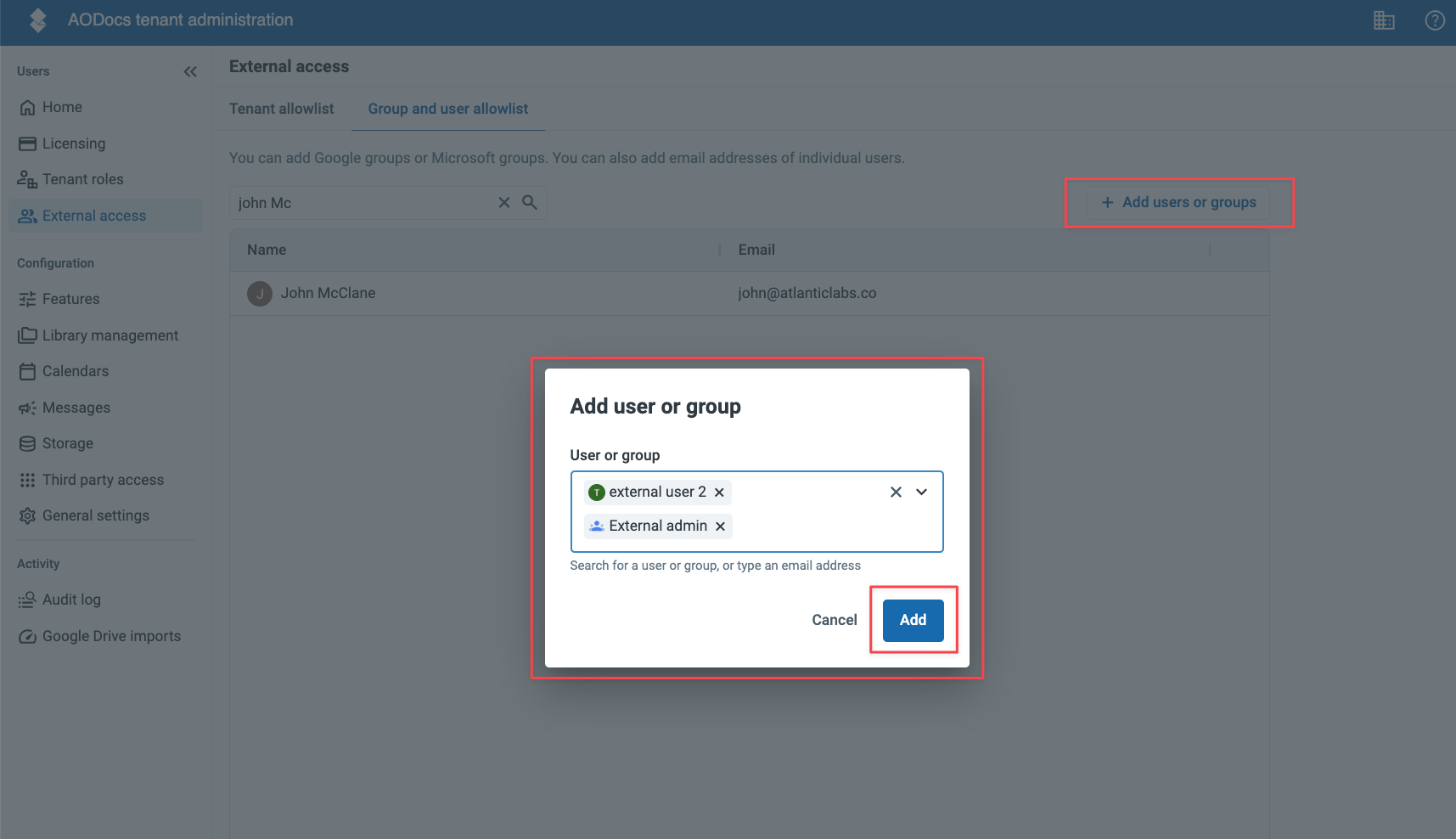Expand the User or group dropdown arrow
The image size is (1456, 839).
921,492
